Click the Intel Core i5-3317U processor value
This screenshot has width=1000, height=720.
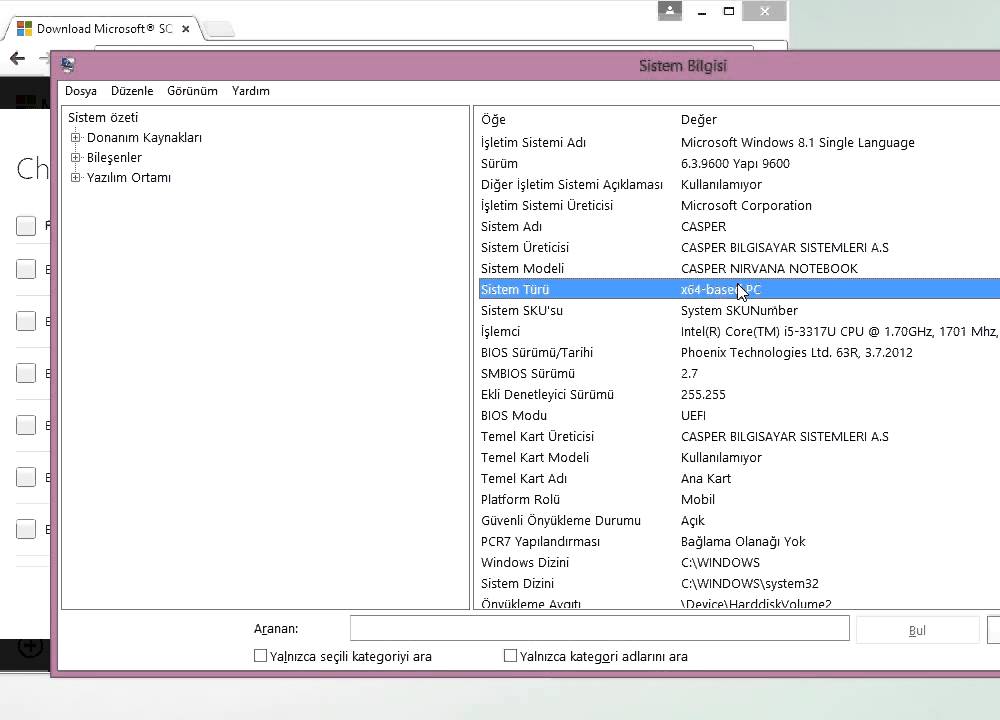coord(840,332)
